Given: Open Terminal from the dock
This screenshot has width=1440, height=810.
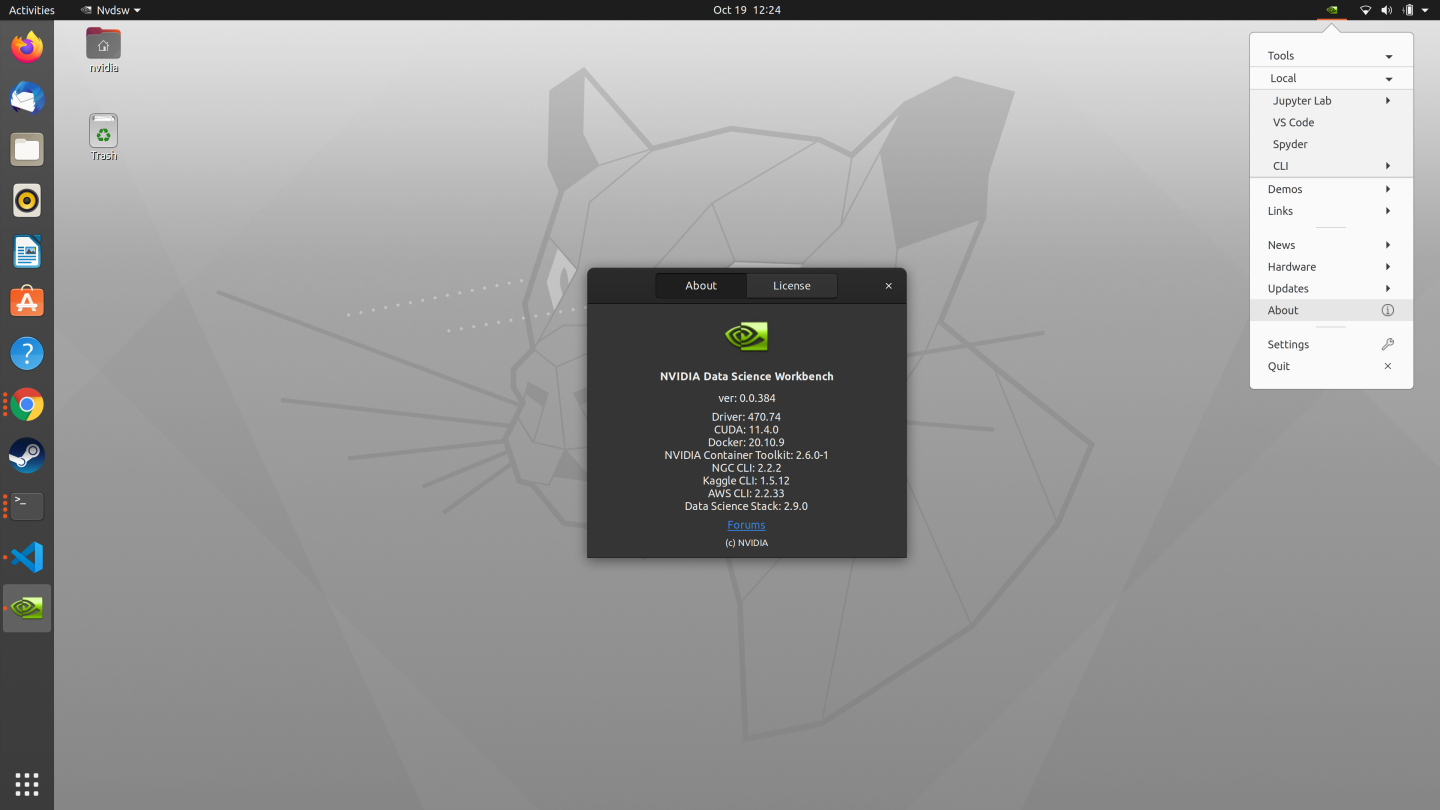Looking at the screenshot, I should click(x=27, y=506).
